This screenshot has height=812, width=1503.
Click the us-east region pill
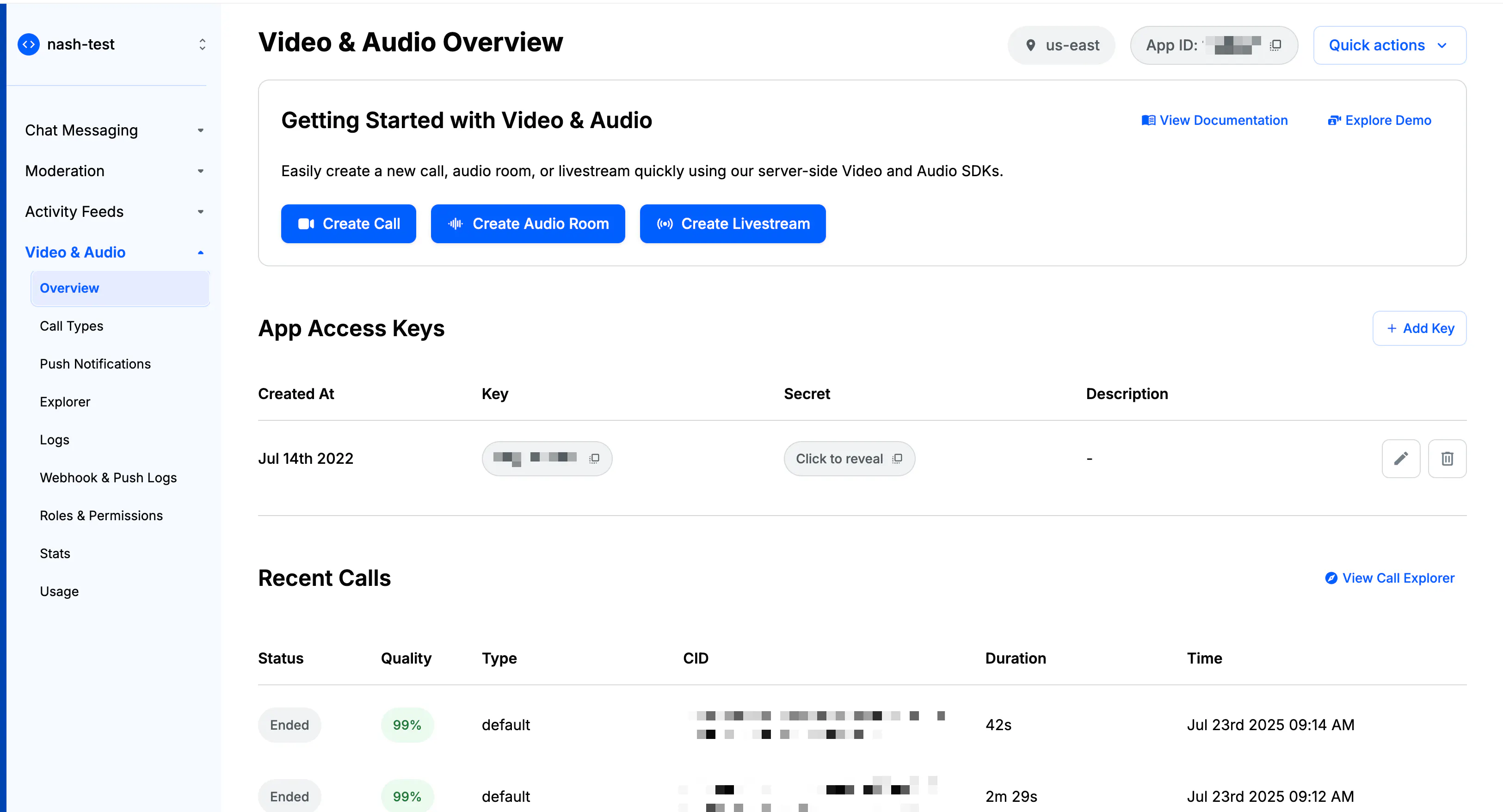[x=1061, y=45]
